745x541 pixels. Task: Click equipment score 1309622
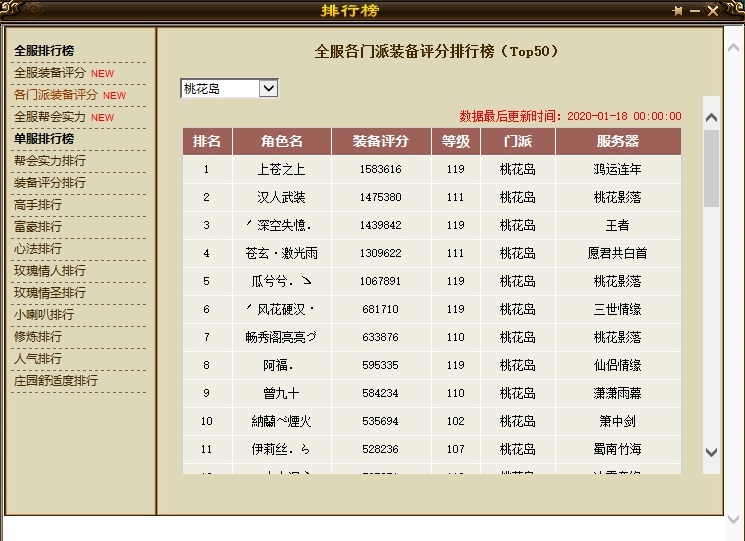(381, 253)
